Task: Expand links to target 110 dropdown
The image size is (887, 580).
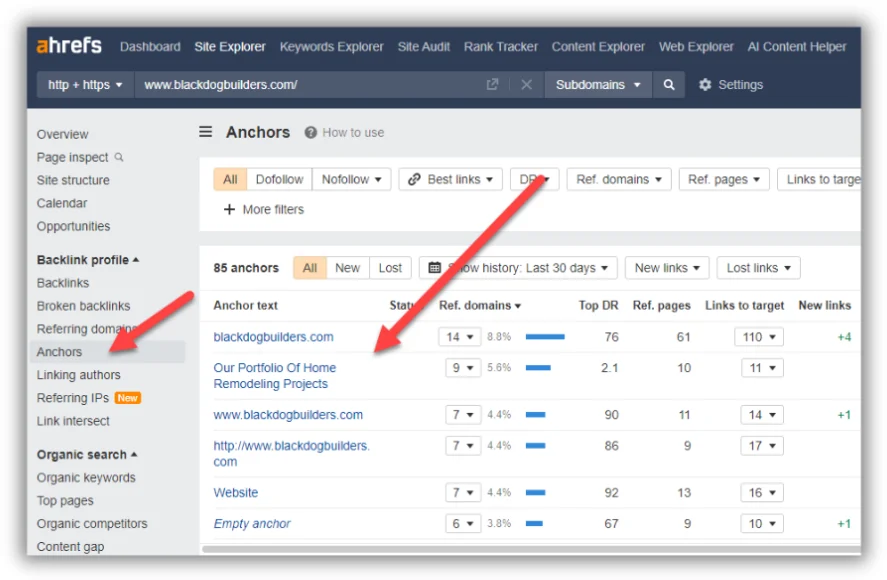Action: point(759,337)
